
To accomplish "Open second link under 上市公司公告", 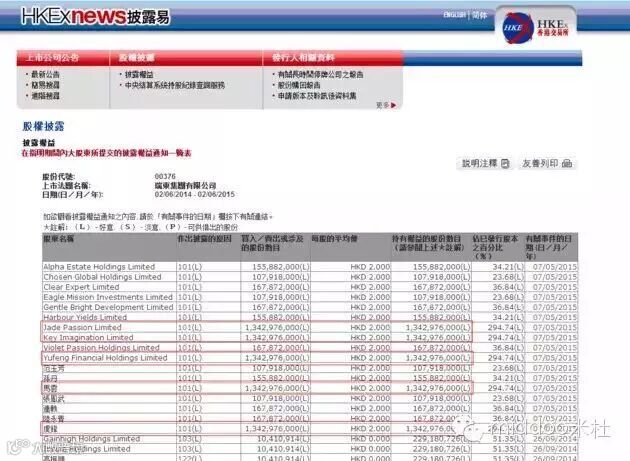I will point(45,85).
